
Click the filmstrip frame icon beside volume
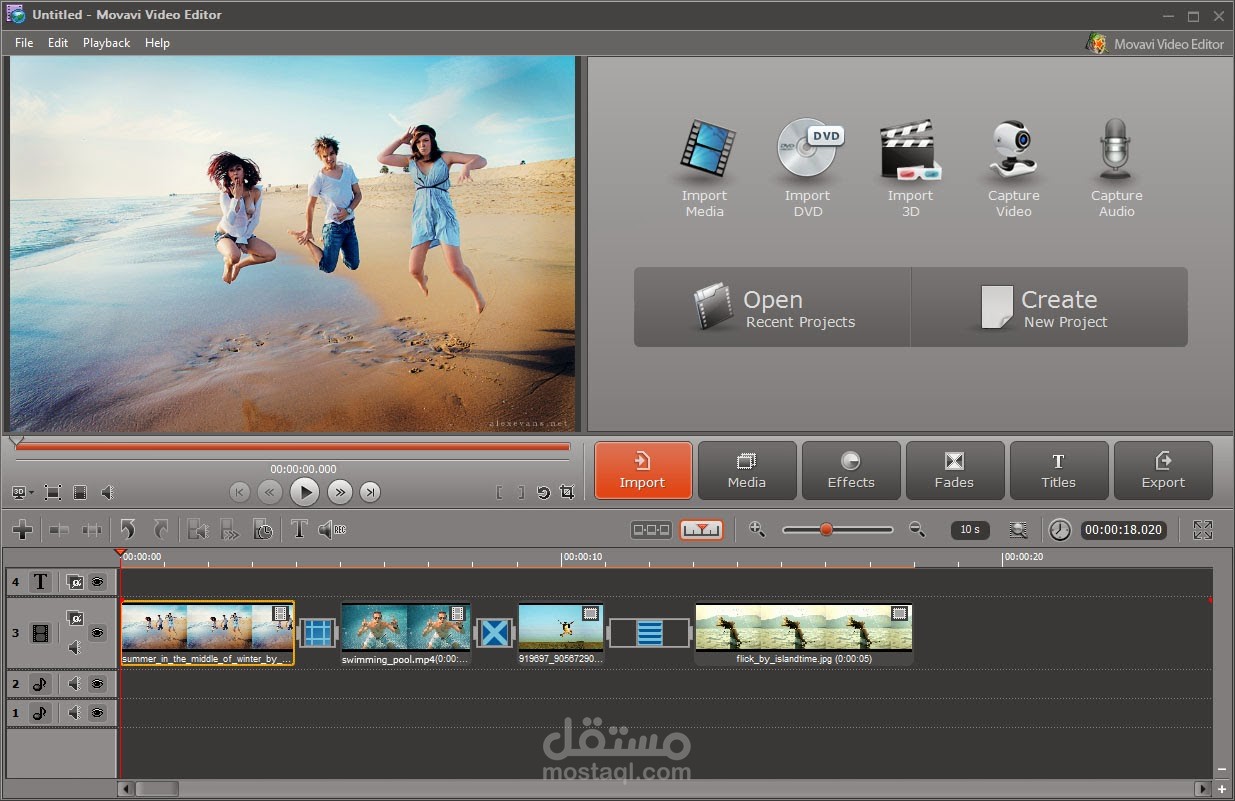[x=80, y=492]
